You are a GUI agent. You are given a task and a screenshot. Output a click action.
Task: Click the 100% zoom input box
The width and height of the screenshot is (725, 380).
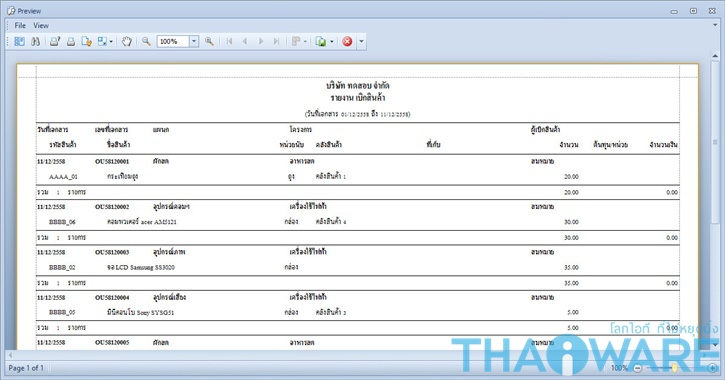point(173,42)
